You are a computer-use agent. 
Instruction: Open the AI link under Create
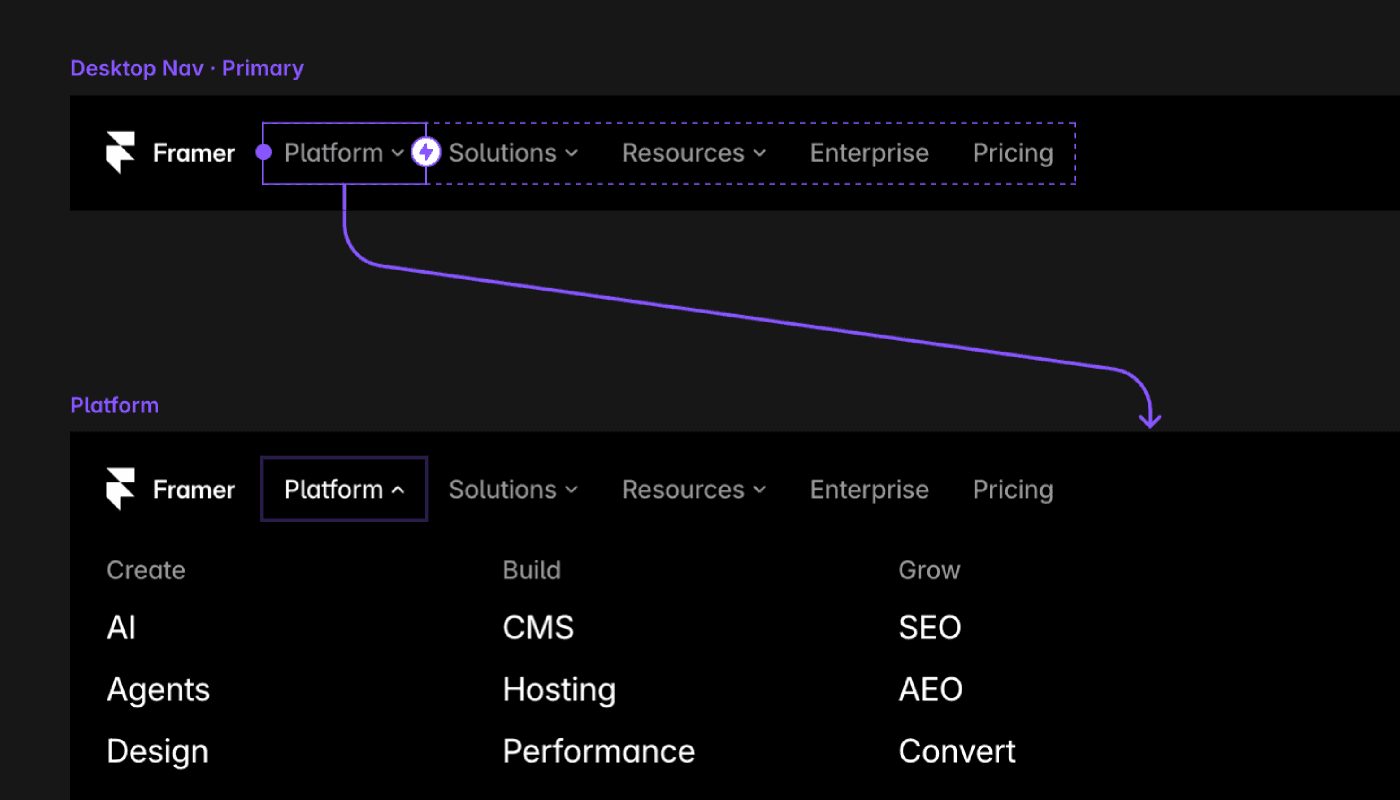point(121,628)
